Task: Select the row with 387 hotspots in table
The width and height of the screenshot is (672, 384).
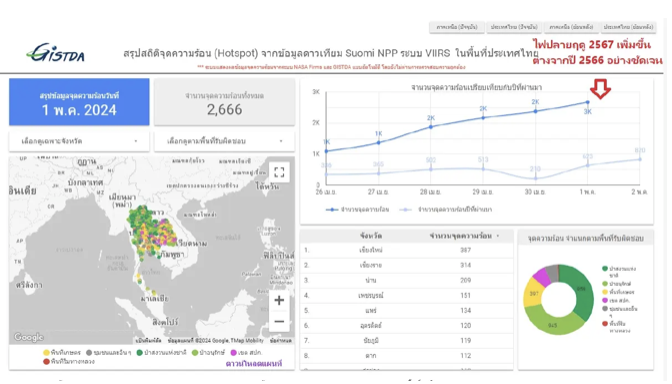Action: 407,250
